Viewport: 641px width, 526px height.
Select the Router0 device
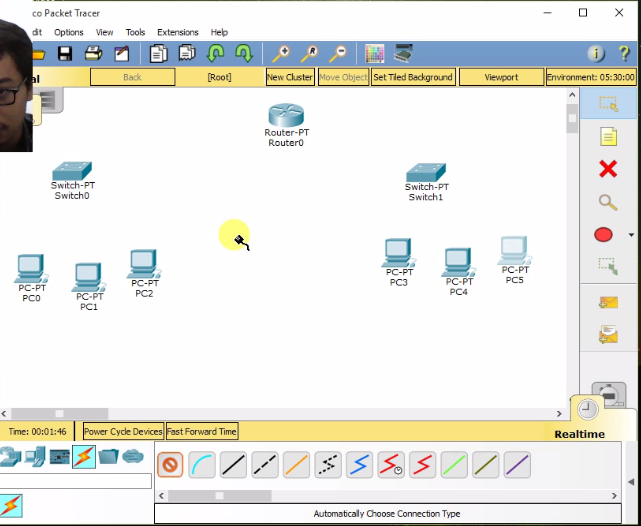(286, 116)
